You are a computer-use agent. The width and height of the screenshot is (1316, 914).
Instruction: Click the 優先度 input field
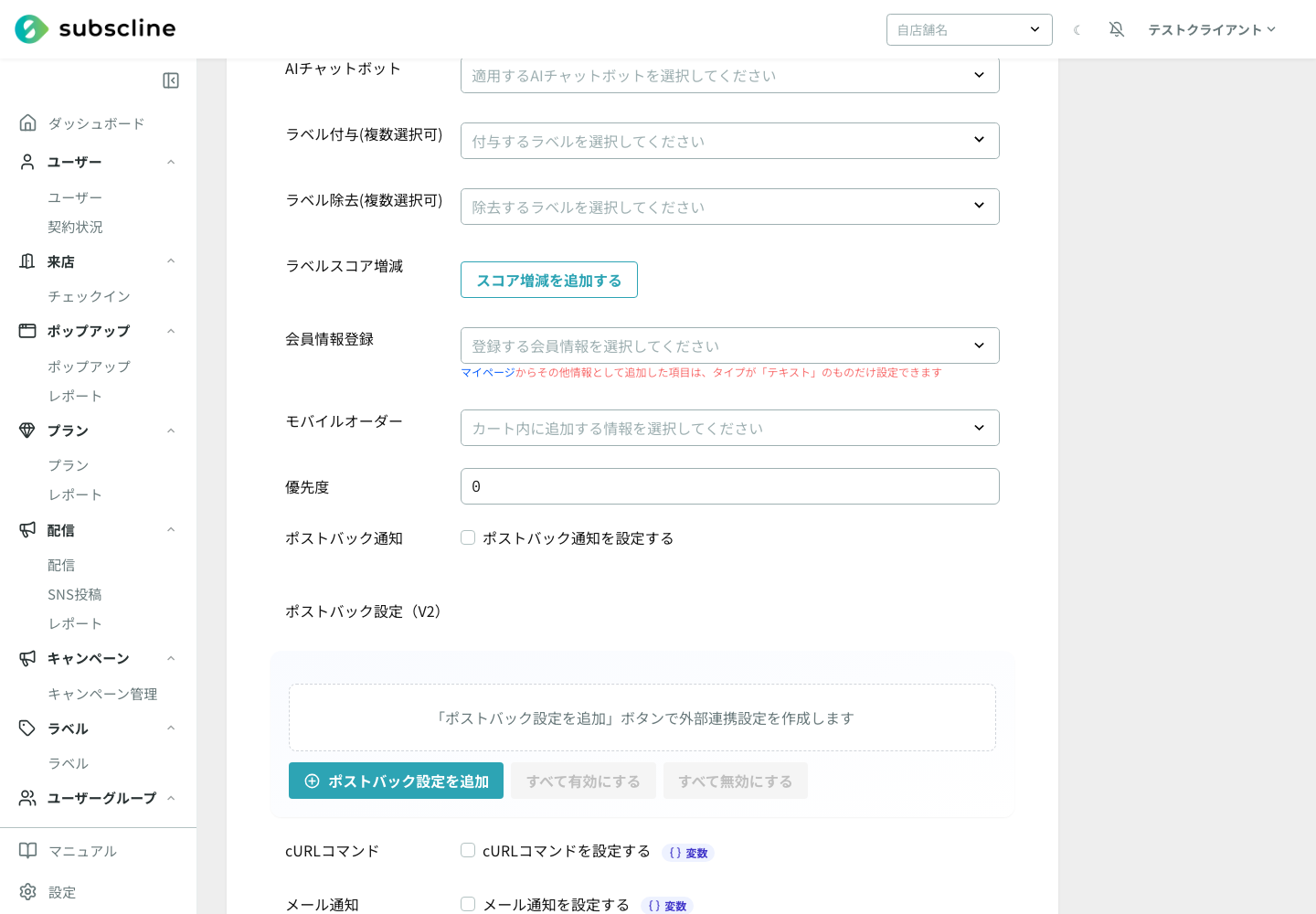click(x=730, y=486)
